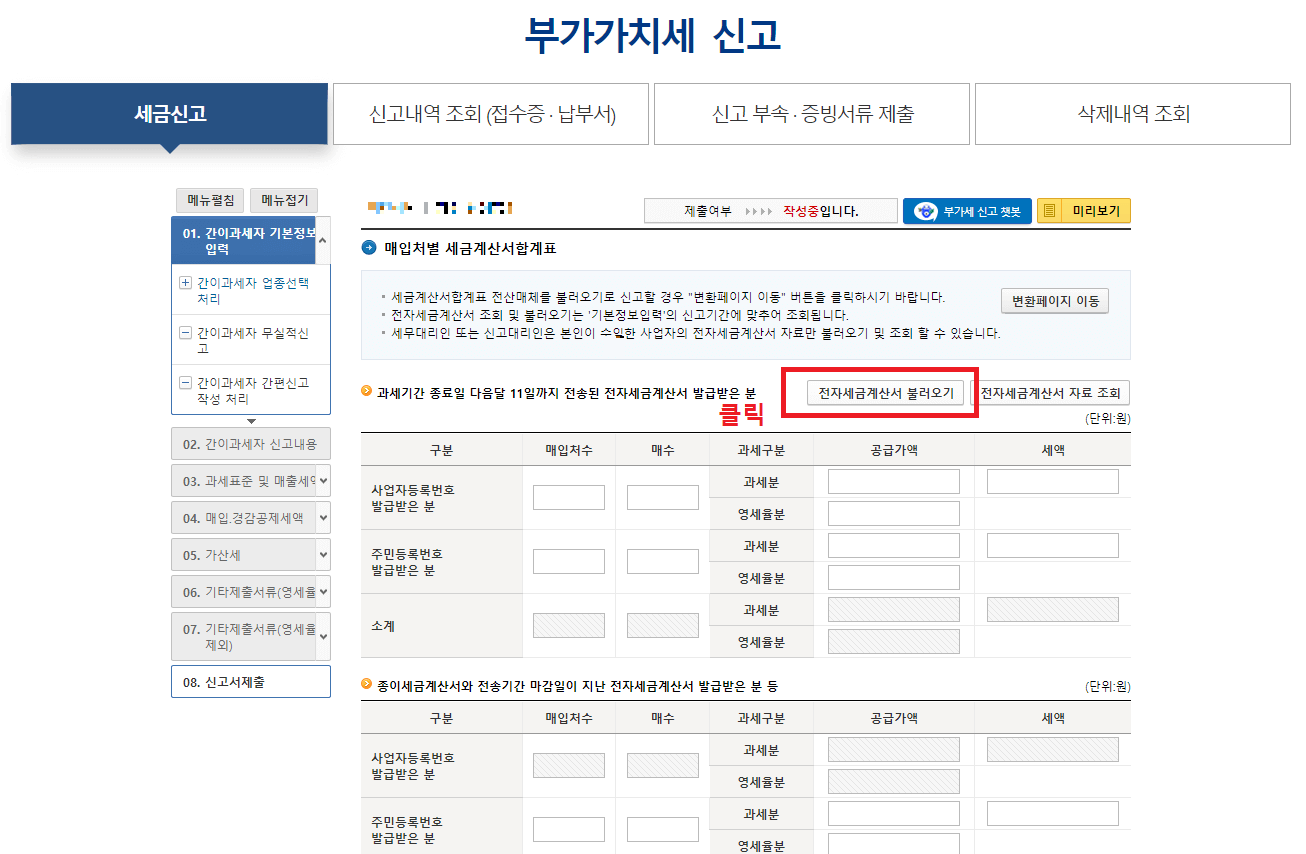Image resolution: width=1306 pixels, height=854 pixels.
Task: Click the Hometax logo image above the form
Action: point(440,207)
